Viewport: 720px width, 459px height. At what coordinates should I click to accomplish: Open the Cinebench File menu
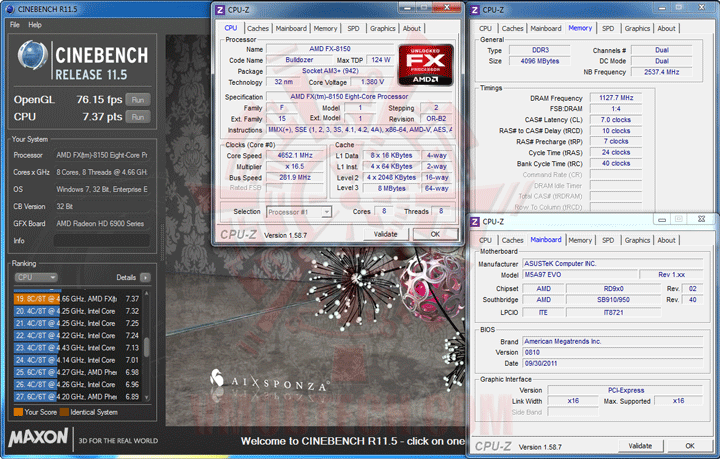click(15, 25)
